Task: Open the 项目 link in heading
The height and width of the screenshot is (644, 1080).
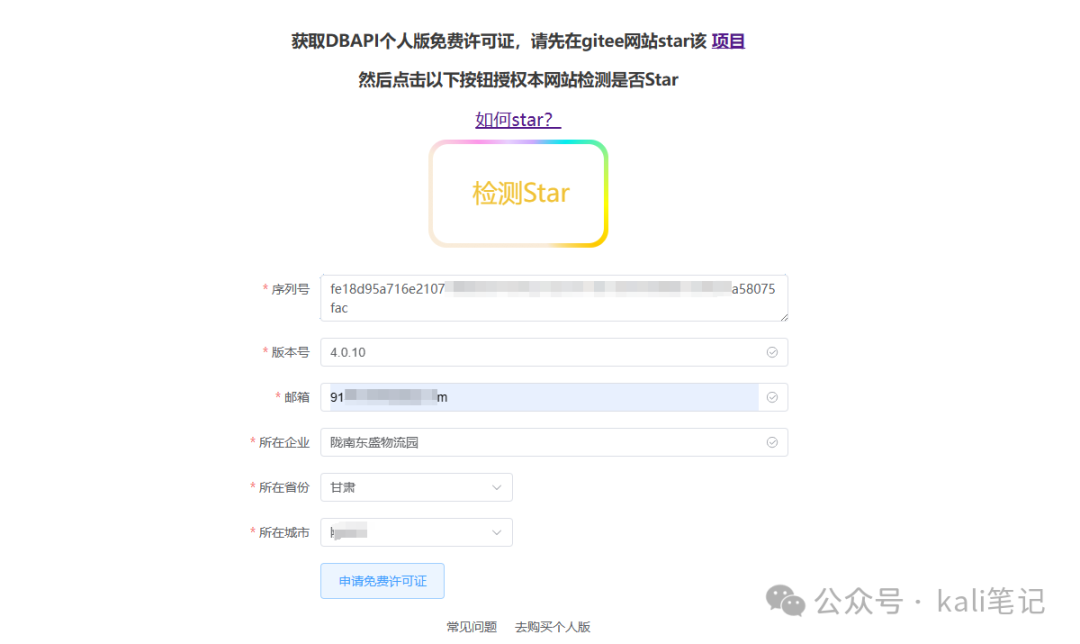Action: click(728, 41)
